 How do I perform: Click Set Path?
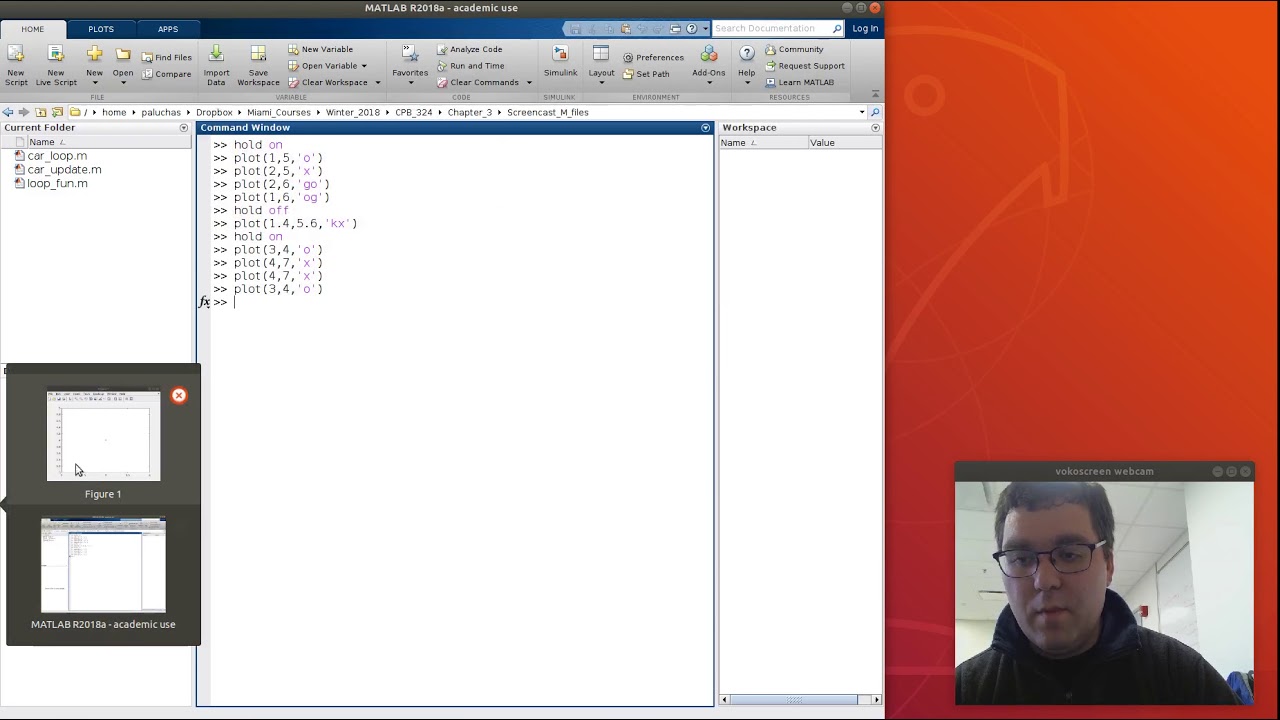[646, 74]
